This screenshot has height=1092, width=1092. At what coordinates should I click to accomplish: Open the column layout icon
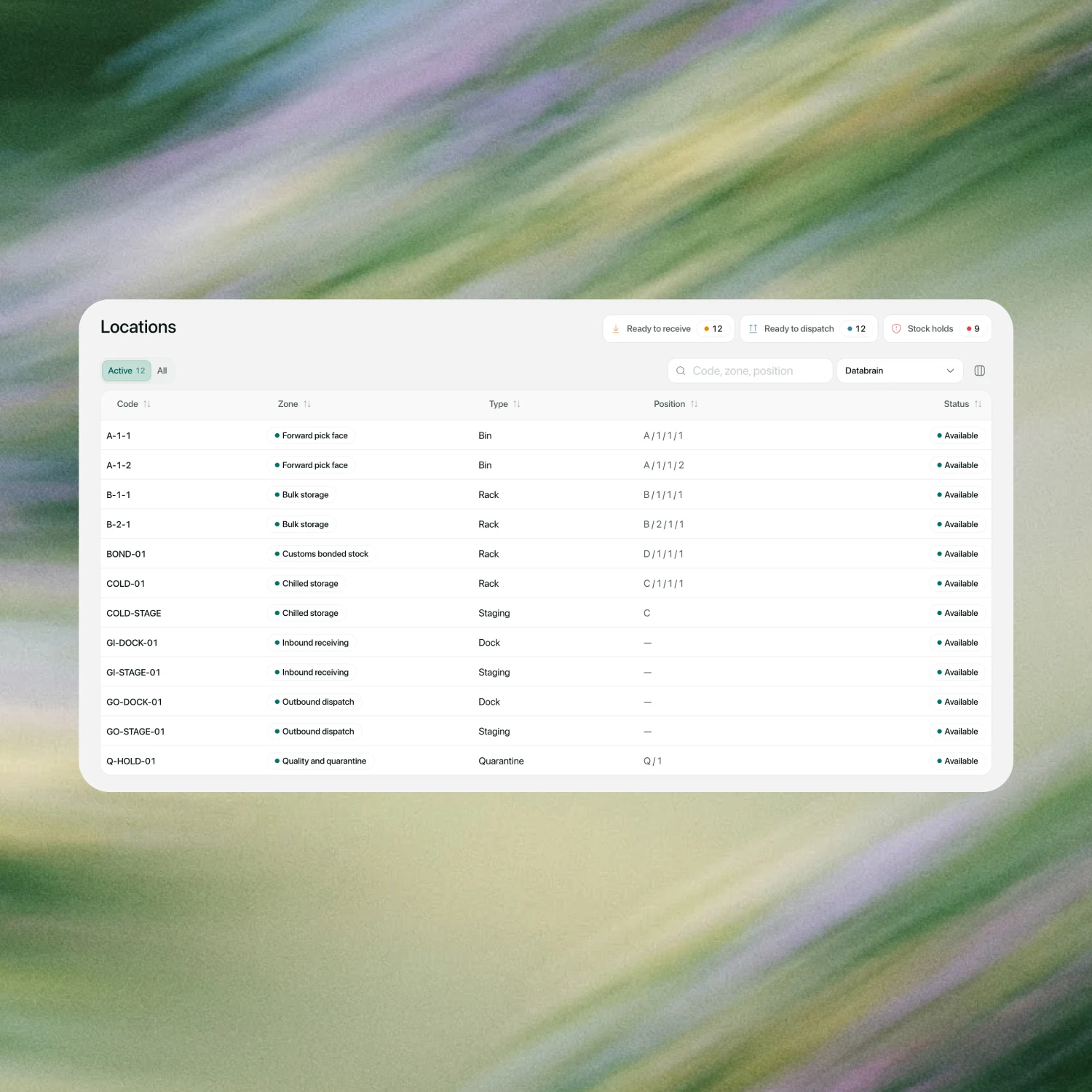point(980,371)
